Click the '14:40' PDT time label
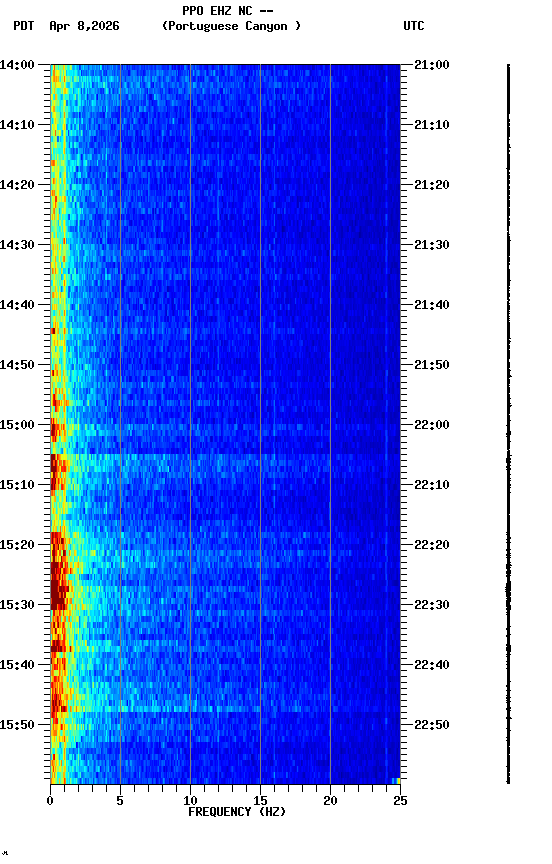 pos(17,305)
